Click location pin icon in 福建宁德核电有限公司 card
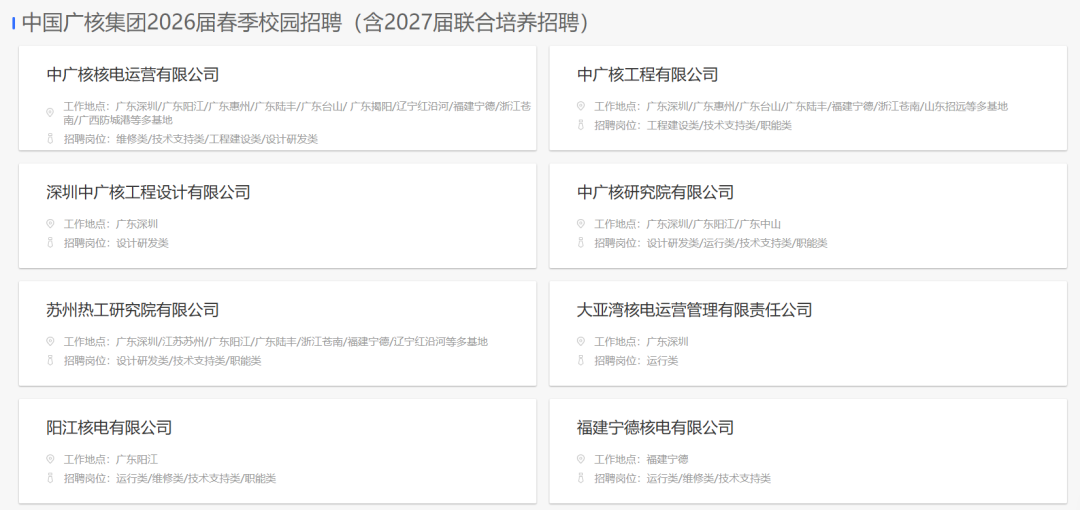The image size is (1080, 510). click(x=581, y=460)
